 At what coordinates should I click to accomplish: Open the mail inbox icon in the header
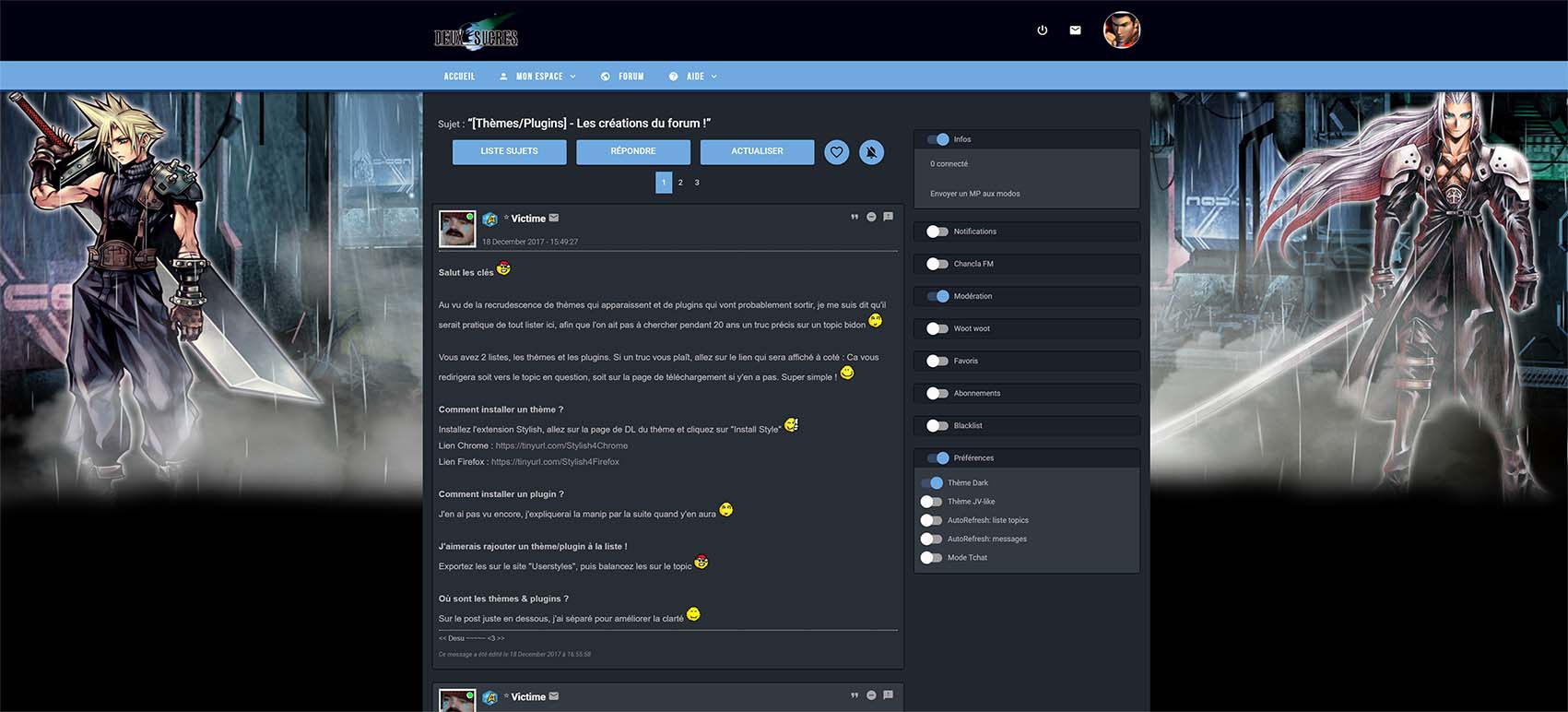pyautogui.click(x=1075, y=30)
